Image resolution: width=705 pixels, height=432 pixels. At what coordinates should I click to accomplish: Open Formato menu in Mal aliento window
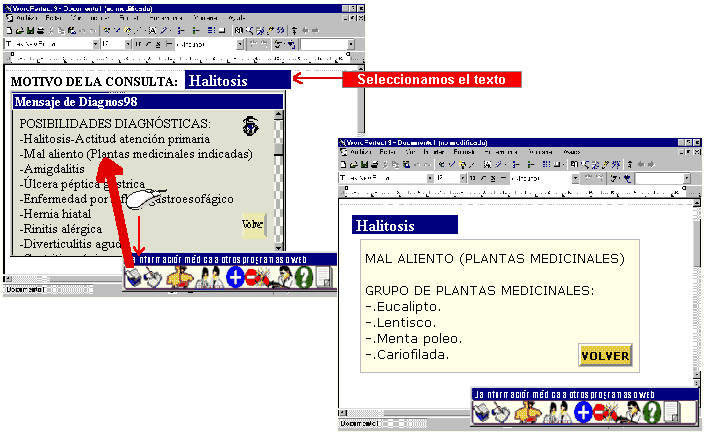(464, 152)
